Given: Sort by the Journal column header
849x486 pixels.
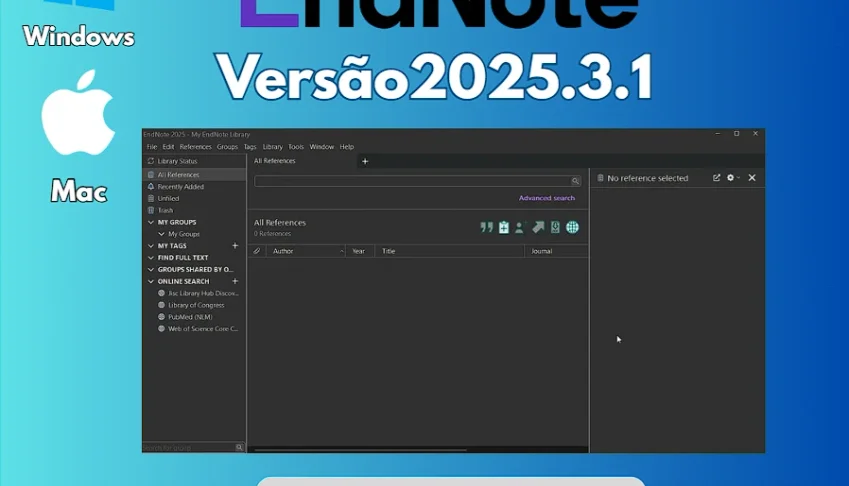Looking at the screenshot, I should [556, 251].
